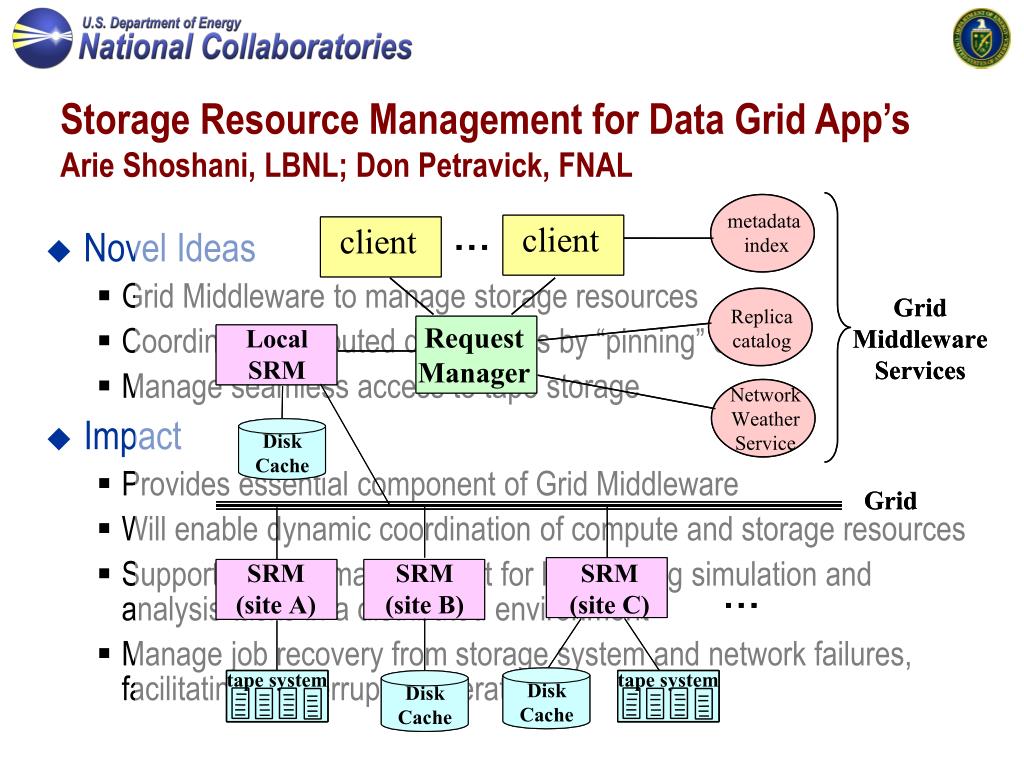Click bullet 'Grid Middleware to manage storage resources'
The width and height of the screenshot is (1024, 768).
(410, 296)
